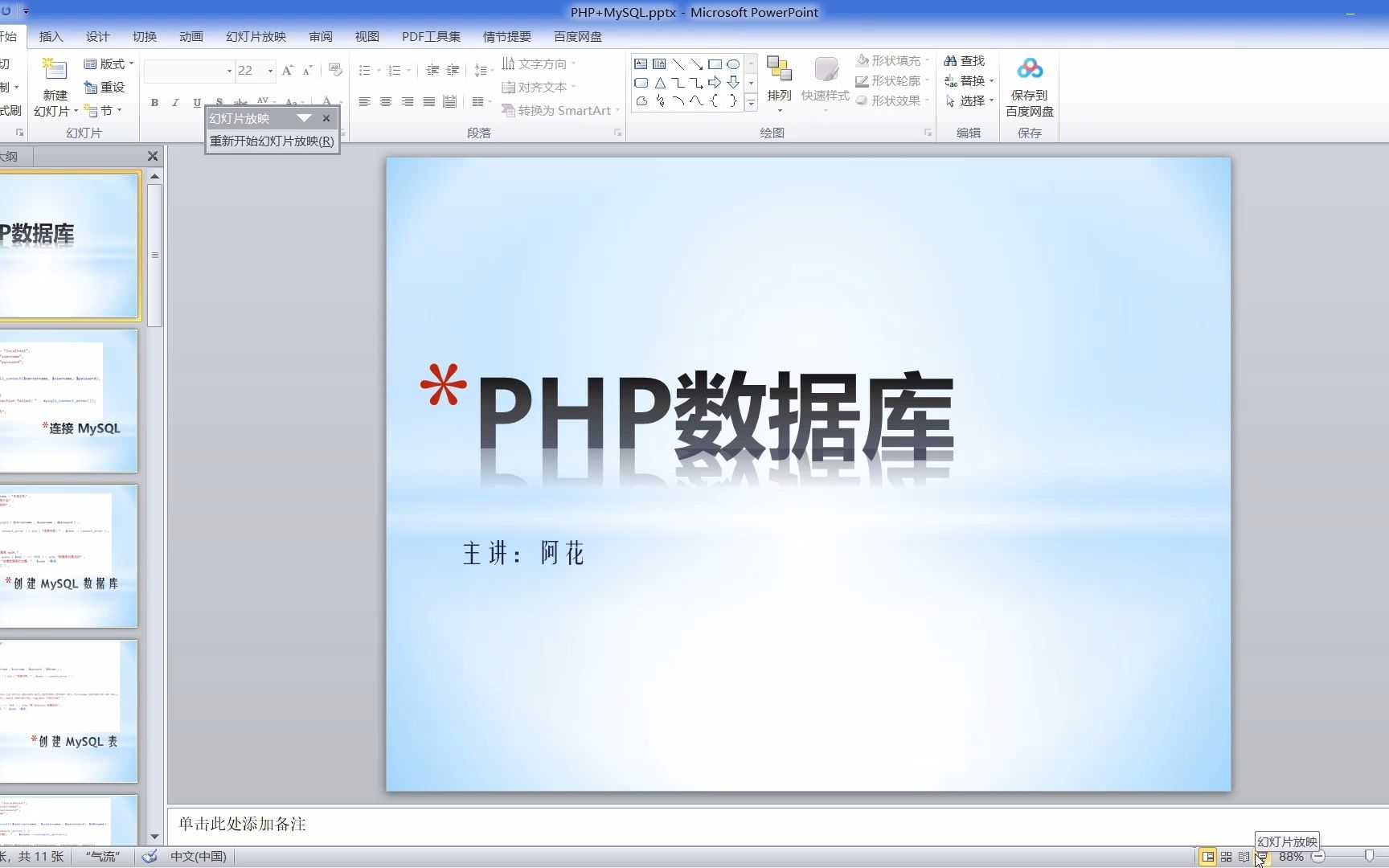Open the 动画 Animations tab
Viewport: 1389px width, 868px height.
tap(191, 36)
